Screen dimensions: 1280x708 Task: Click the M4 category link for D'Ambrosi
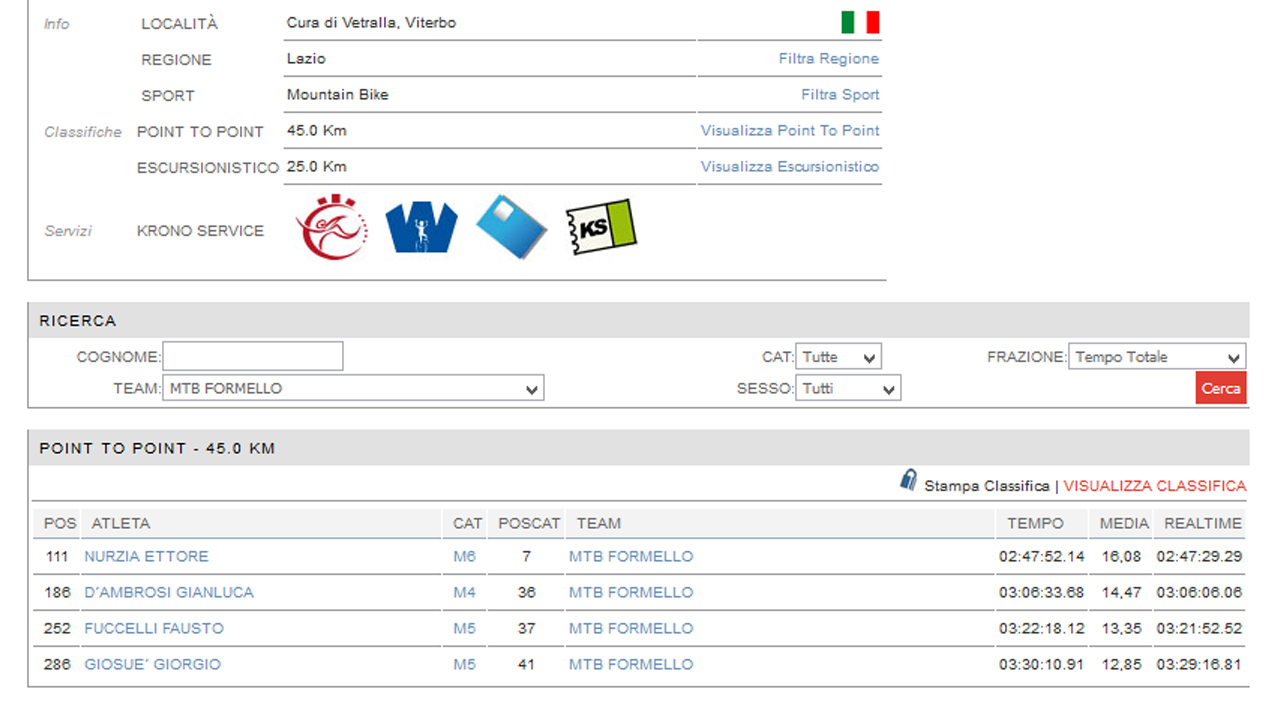(x=464, y=592)
